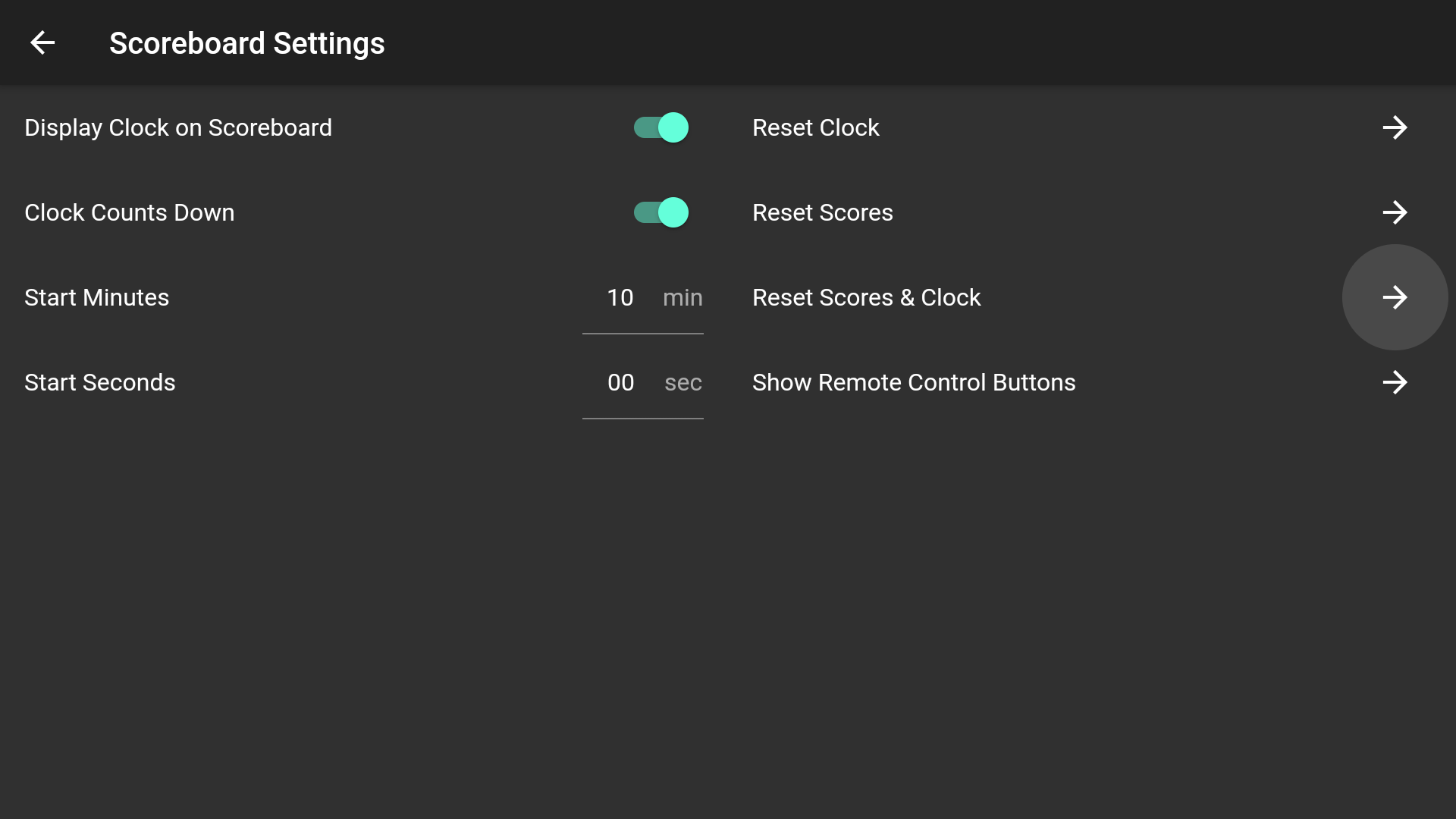Click the Start Minutes value field

tap(621, 297)
